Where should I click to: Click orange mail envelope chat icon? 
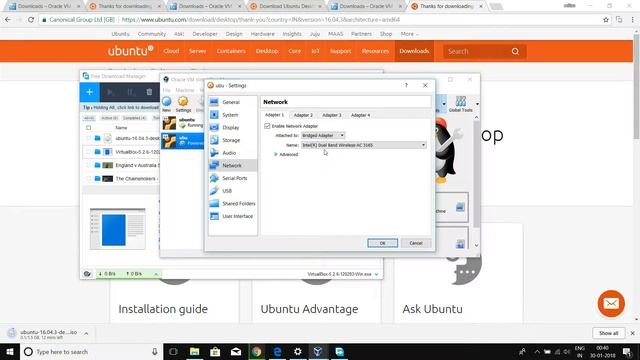tap(611, 304)
